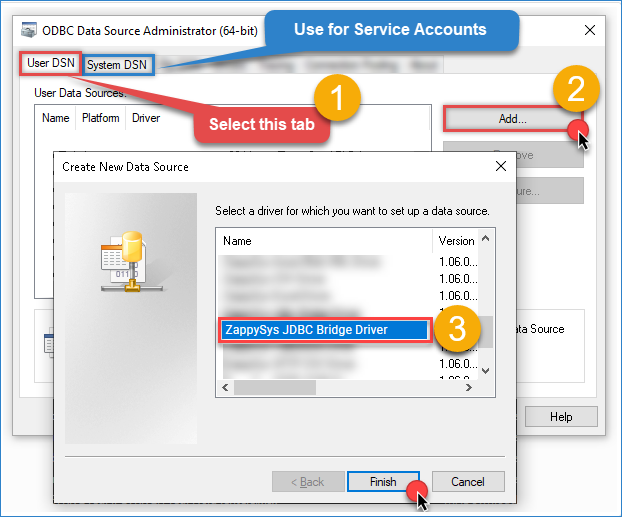
Task: Cancel the new data source dialog
Action: 467,481
